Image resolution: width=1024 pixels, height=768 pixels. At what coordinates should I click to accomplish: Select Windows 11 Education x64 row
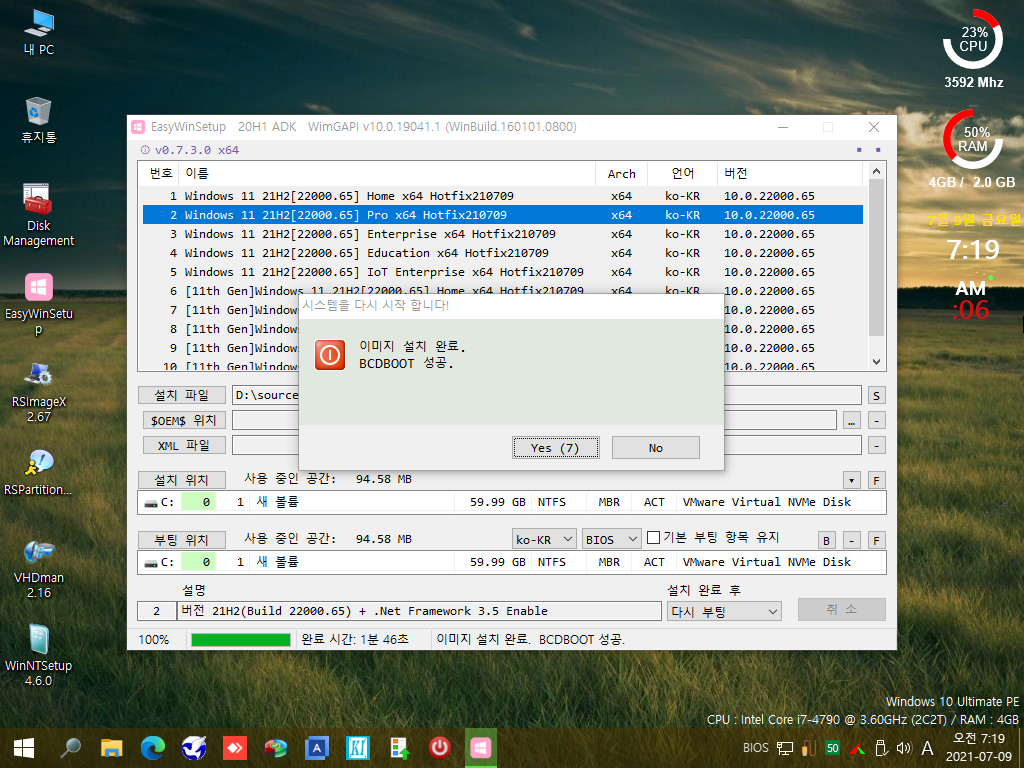click(502, 253)
